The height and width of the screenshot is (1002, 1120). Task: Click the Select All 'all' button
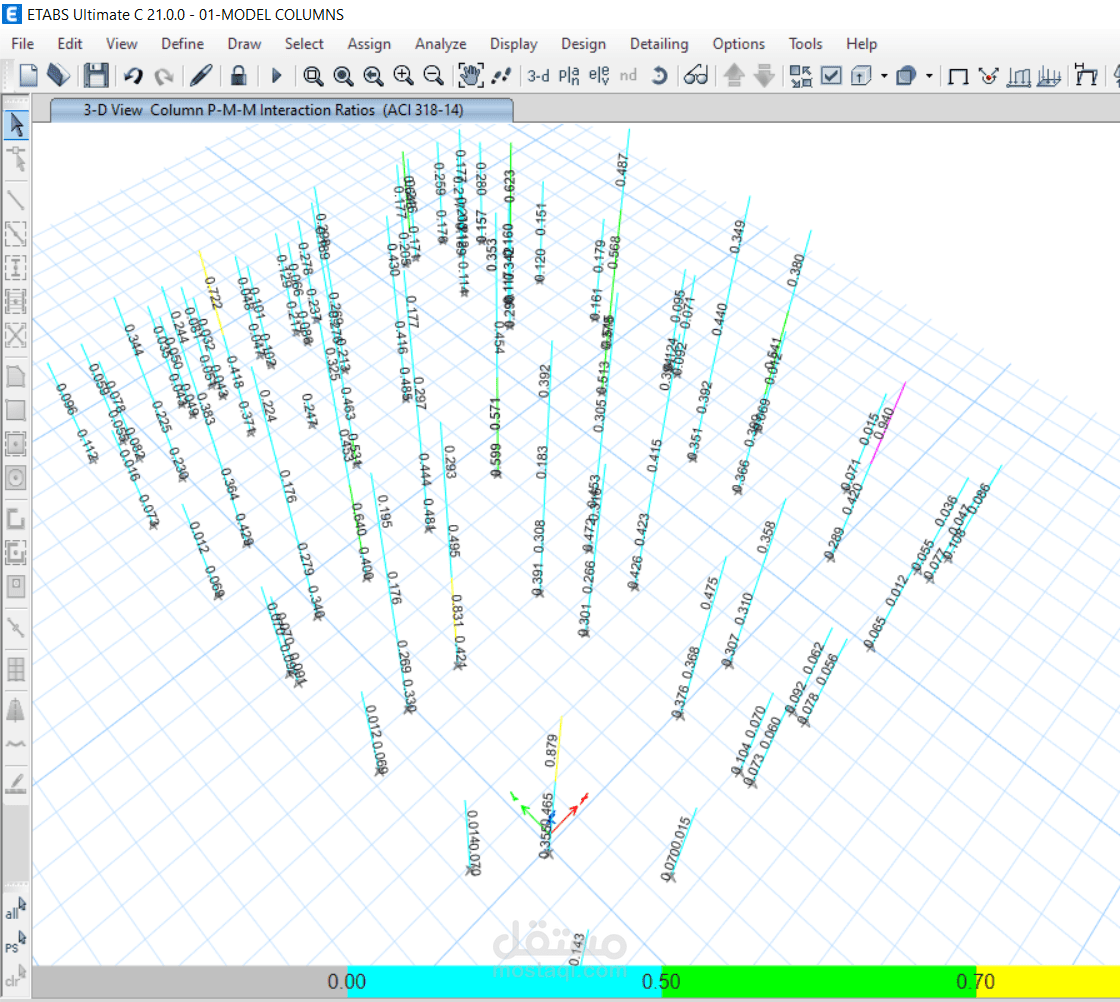coord(16,909)
